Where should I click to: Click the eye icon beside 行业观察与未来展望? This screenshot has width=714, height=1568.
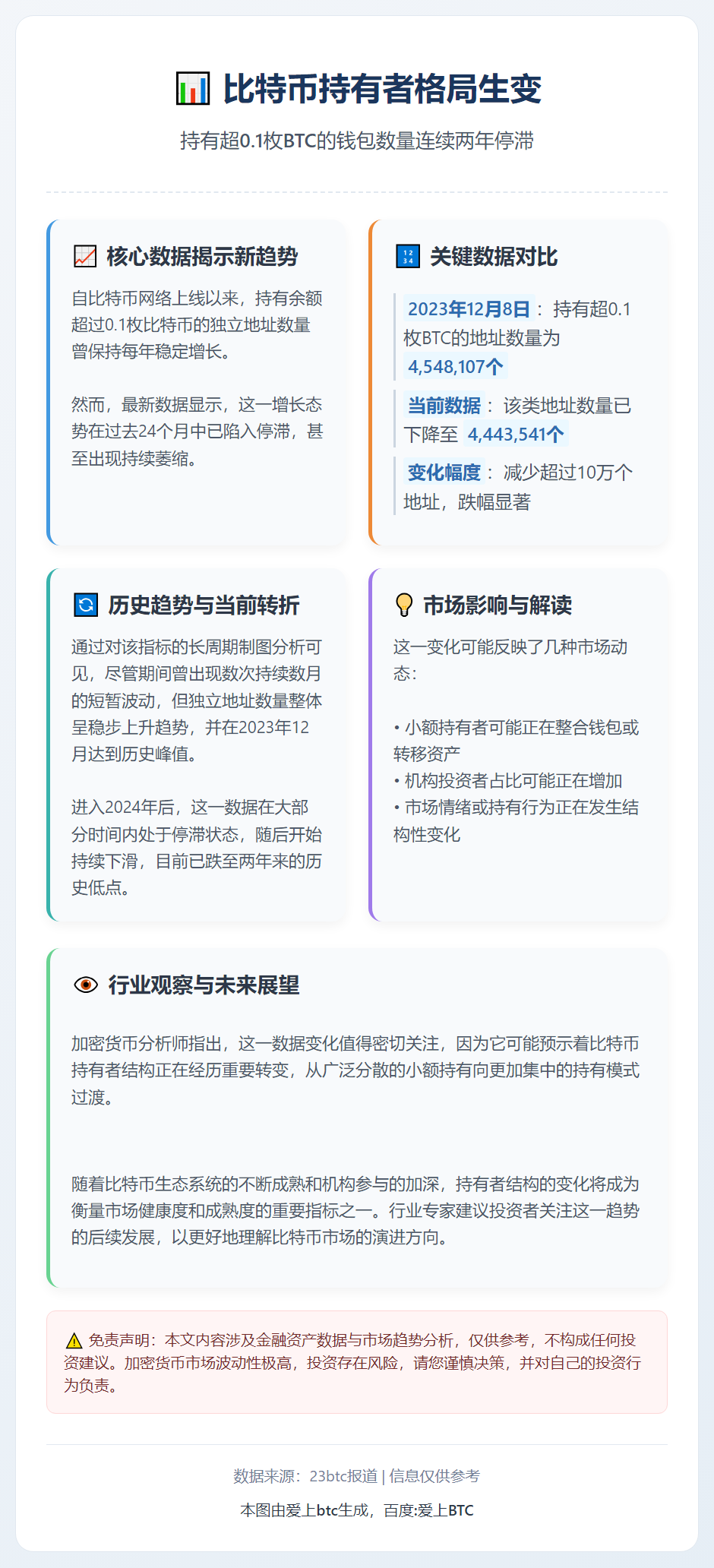pos(86,985)
